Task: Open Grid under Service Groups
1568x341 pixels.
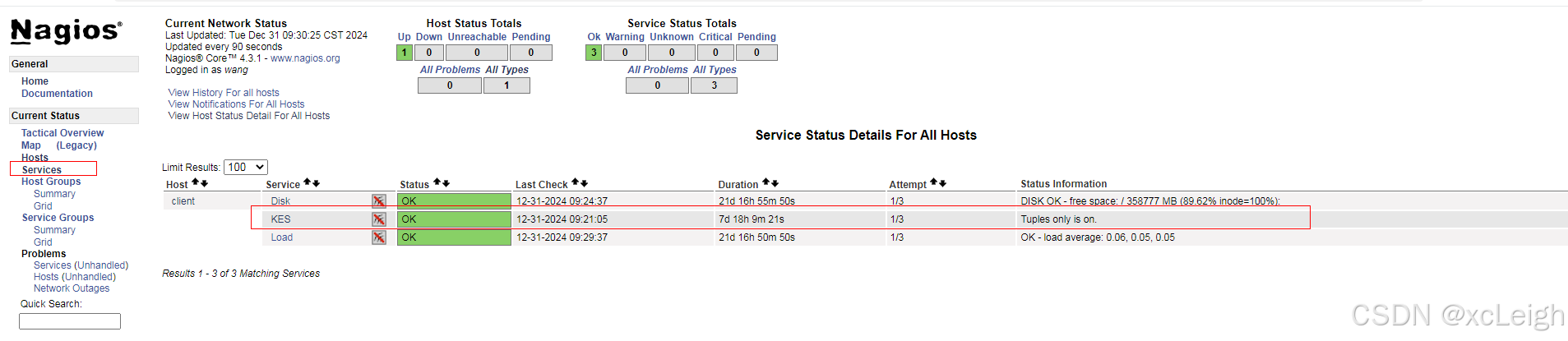Action: point(43,242)
